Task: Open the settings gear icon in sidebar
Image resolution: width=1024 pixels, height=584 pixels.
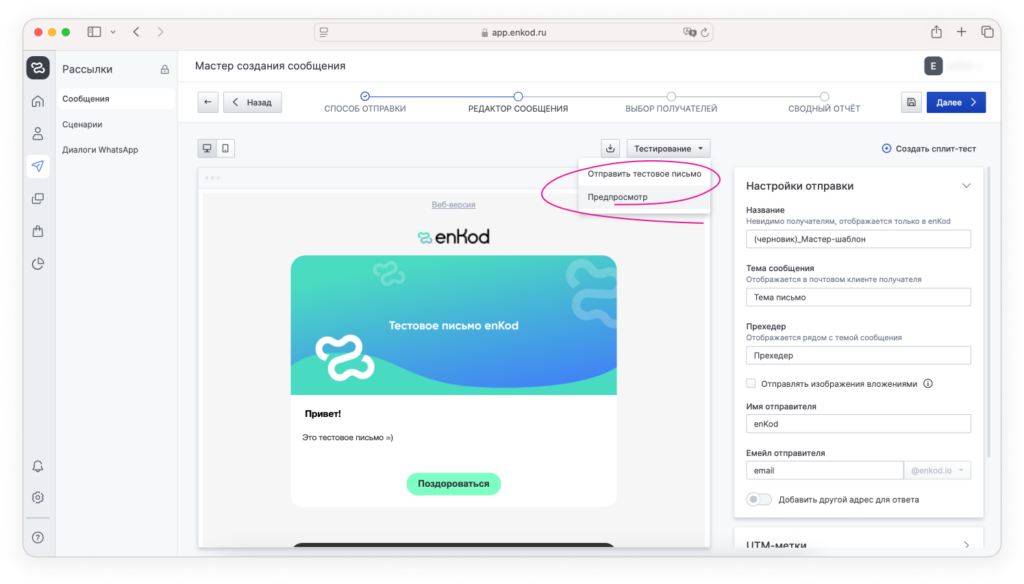Action: tap(38, 497)
